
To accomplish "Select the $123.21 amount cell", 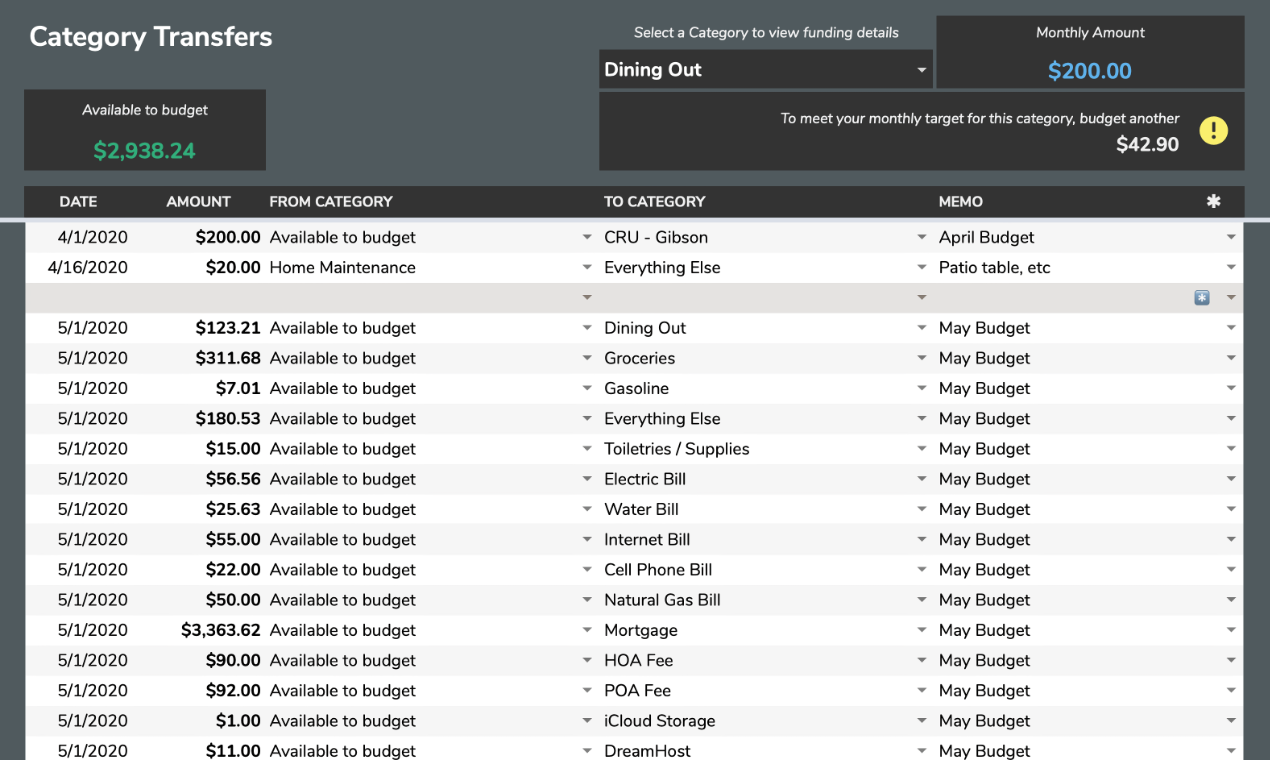I will [x=228, y=328].
